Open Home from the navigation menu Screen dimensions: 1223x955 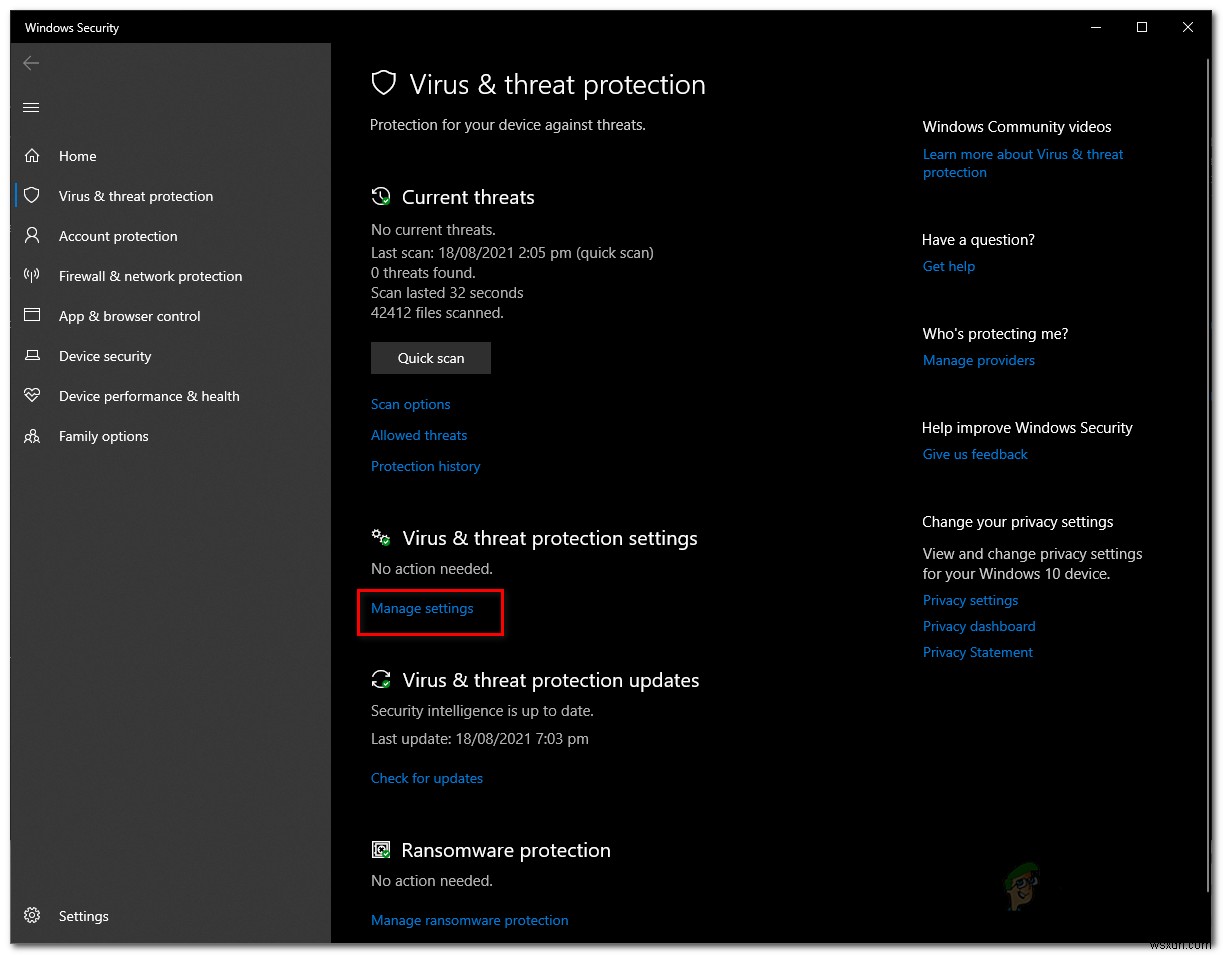coord(77,156)
